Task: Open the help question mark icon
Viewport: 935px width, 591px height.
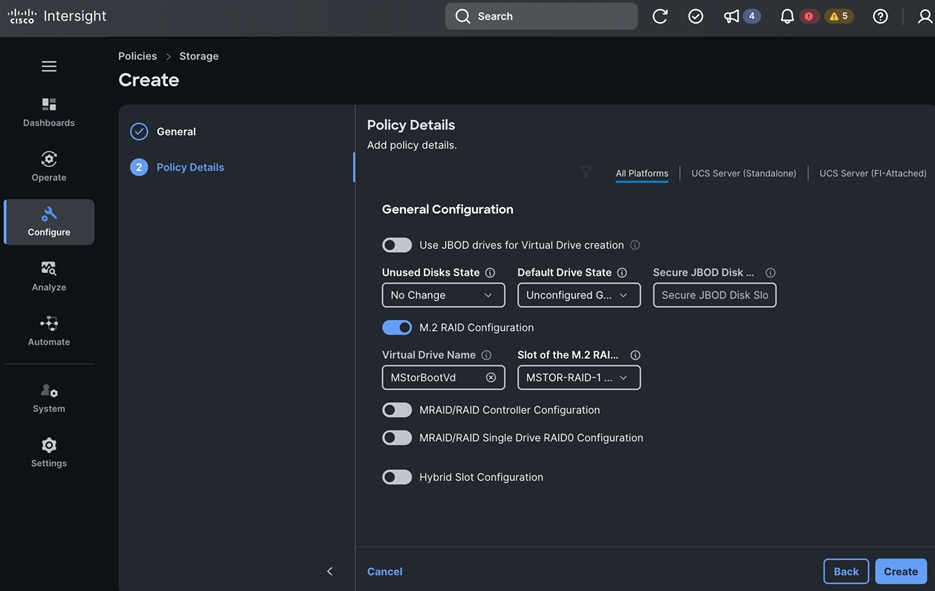Action: tap(880, 16)
